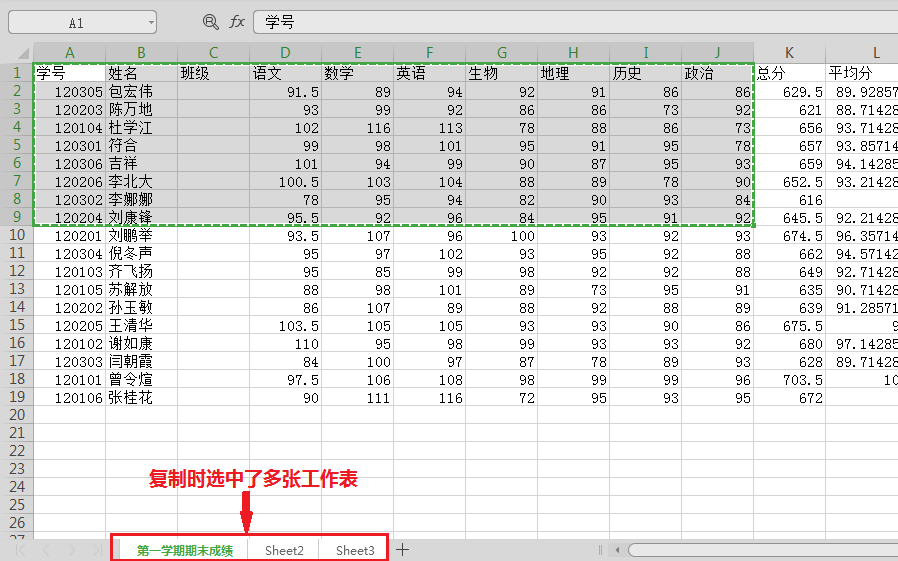Click total score cell 629.5

pyautogui.click(x=789, y=92)
